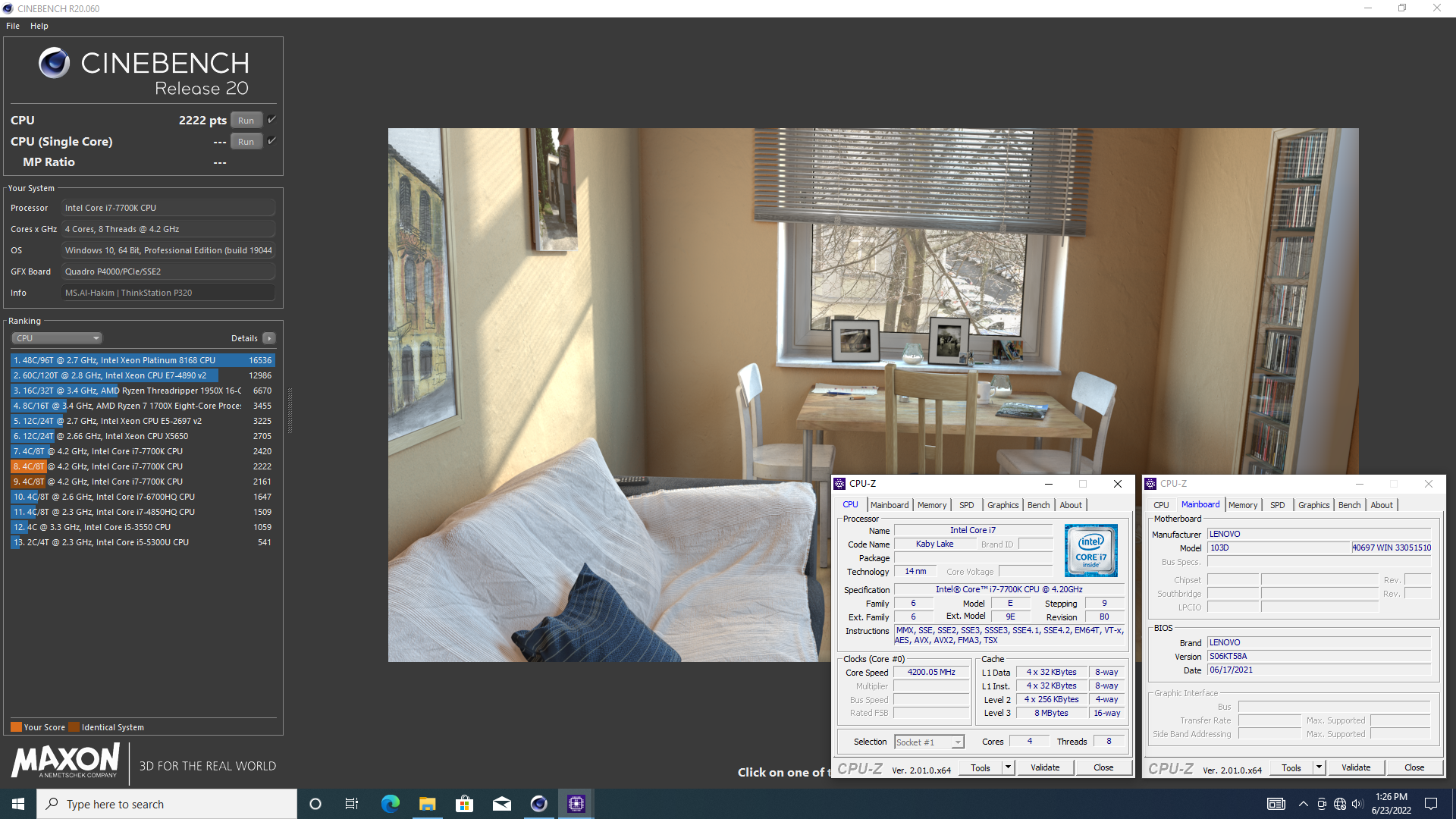Viewport: 1456px width, 819px height.
Task: Select ranking row Xeon Platinum 8168
Action: pyautogui.click(x=143, y=360)
